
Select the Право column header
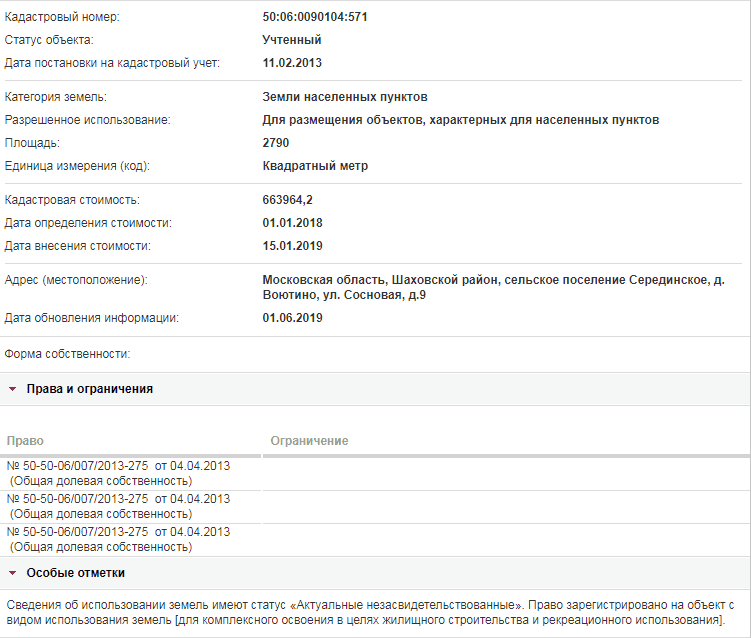click(25, 441)
